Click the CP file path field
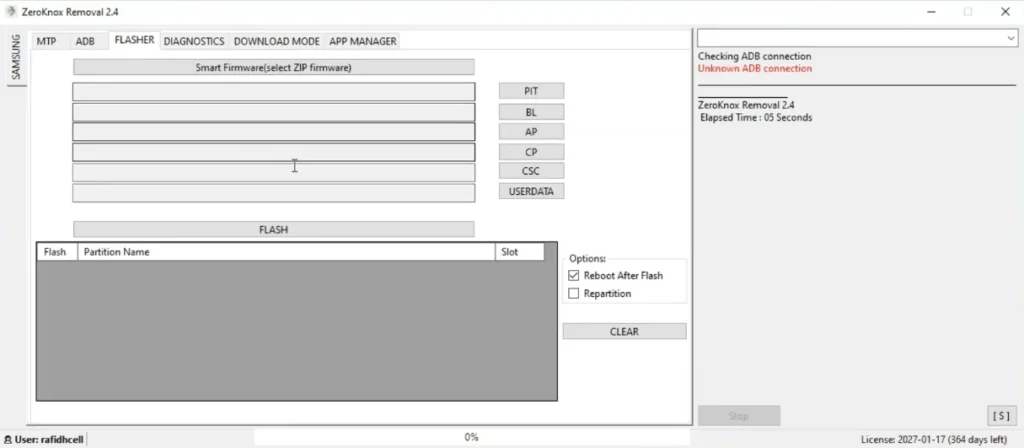 click(274, 152)
